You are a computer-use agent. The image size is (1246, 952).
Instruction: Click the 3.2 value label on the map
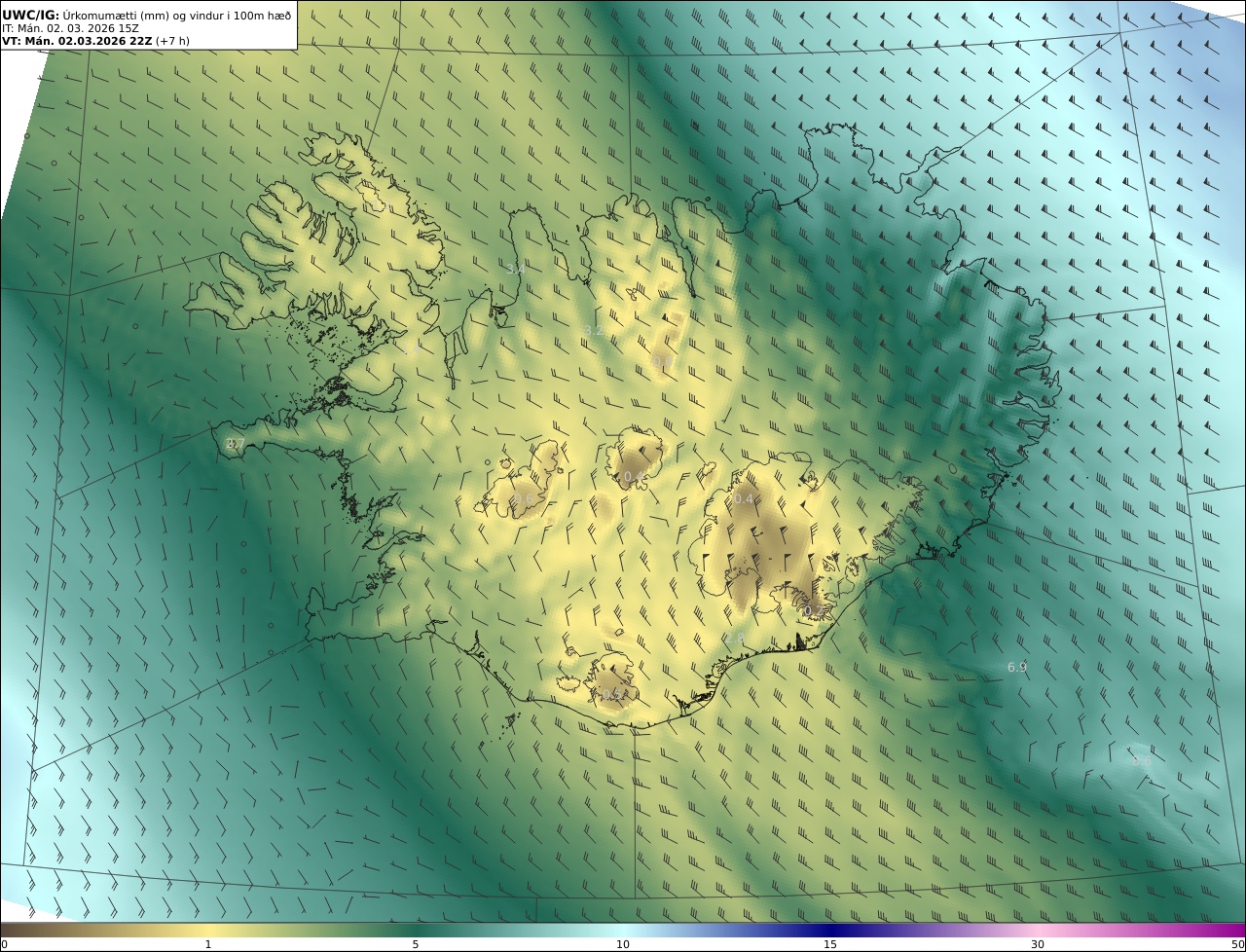click(594, 331)
